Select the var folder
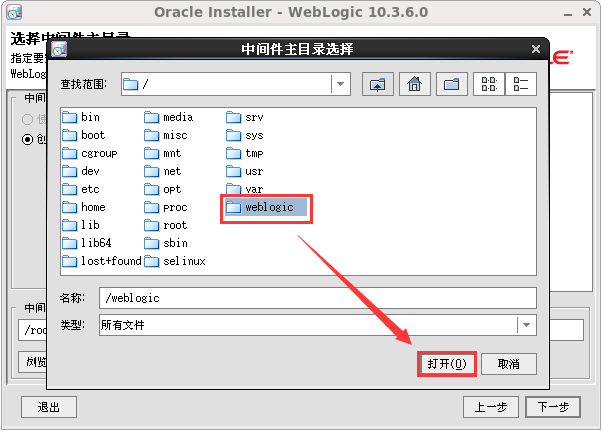The width and height of the screenshot is (604, 431). (245, 189)
